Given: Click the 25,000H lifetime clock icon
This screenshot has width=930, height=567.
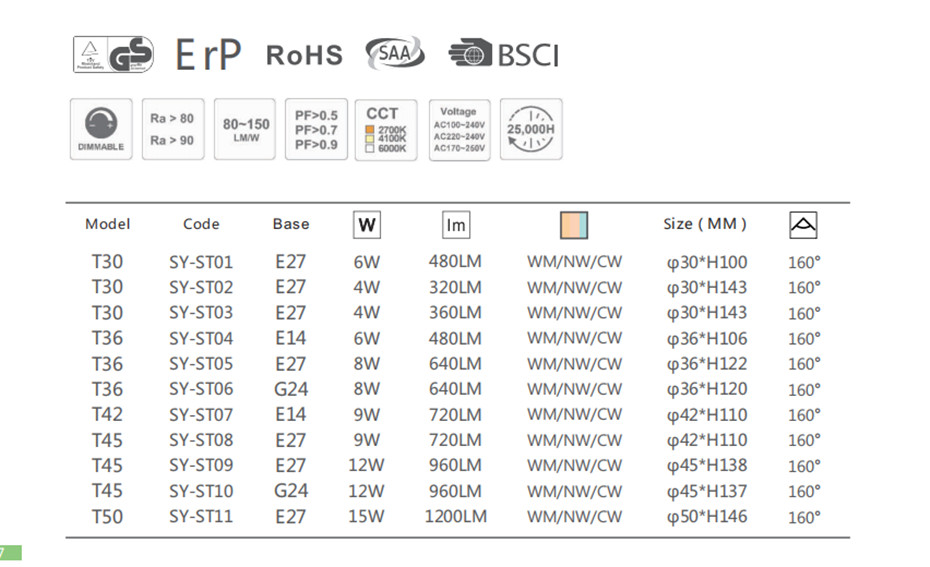Looking at the screenshot, I should point(531,130).
